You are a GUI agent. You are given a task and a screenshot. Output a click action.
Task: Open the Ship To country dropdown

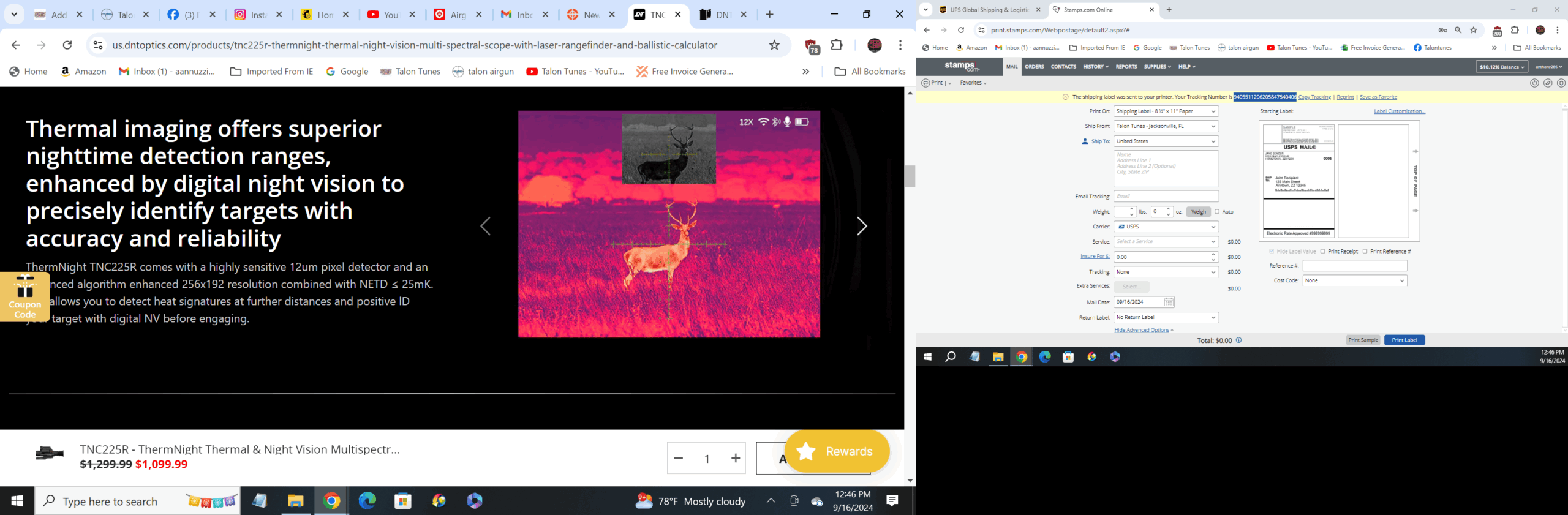pyautogui.click(x=1166, y=141)
